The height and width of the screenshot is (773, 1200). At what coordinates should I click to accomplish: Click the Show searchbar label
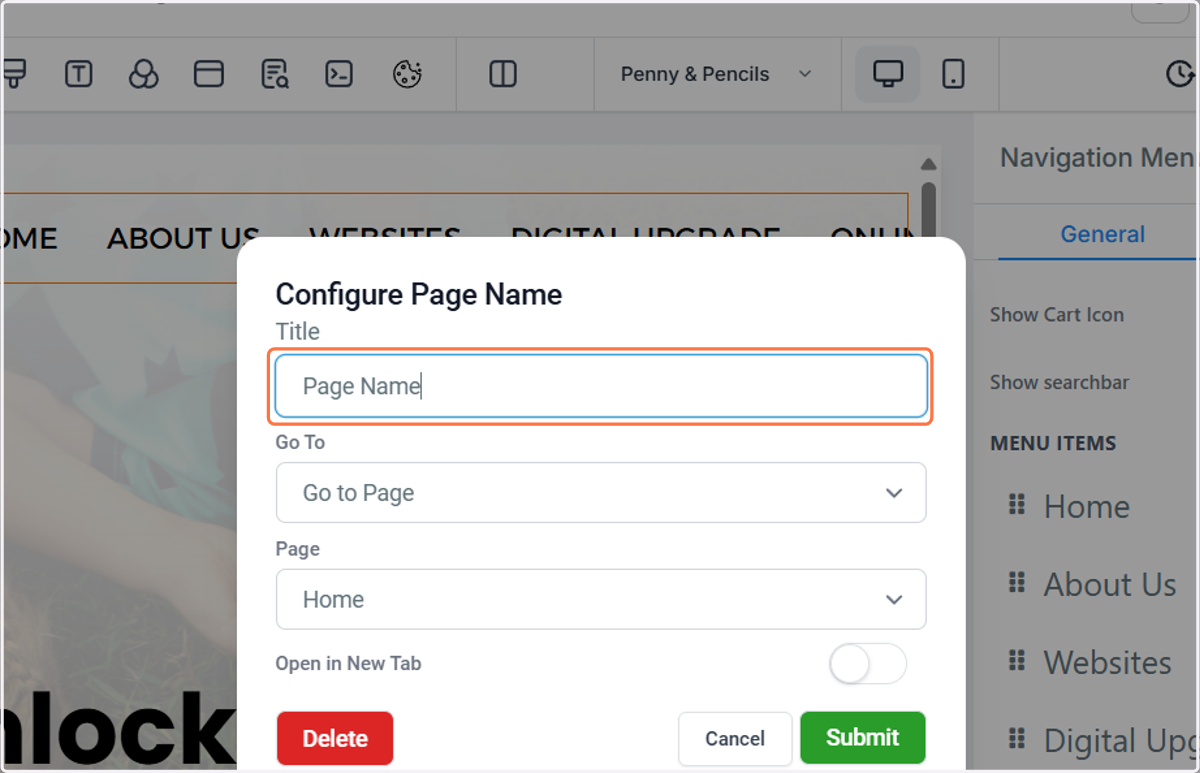(1060, 382)
